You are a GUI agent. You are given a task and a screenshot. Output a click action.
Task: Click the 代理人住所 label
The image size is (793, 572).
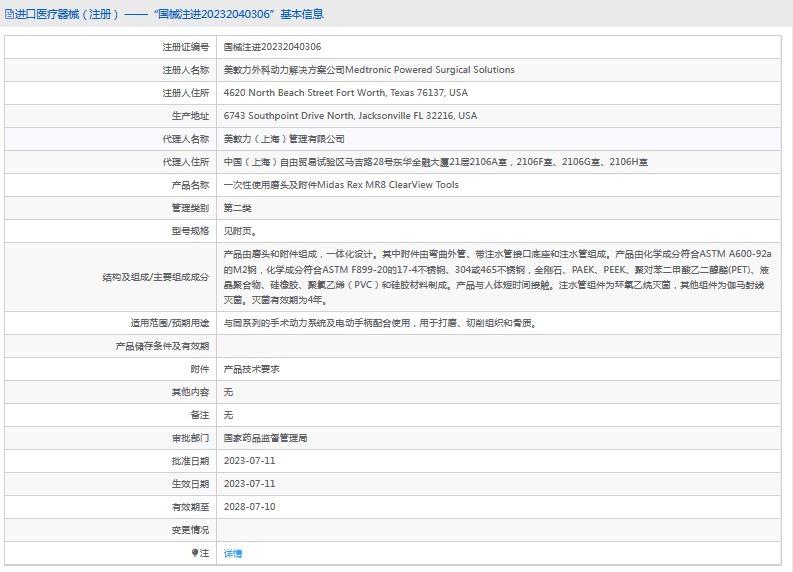point(186,162)
